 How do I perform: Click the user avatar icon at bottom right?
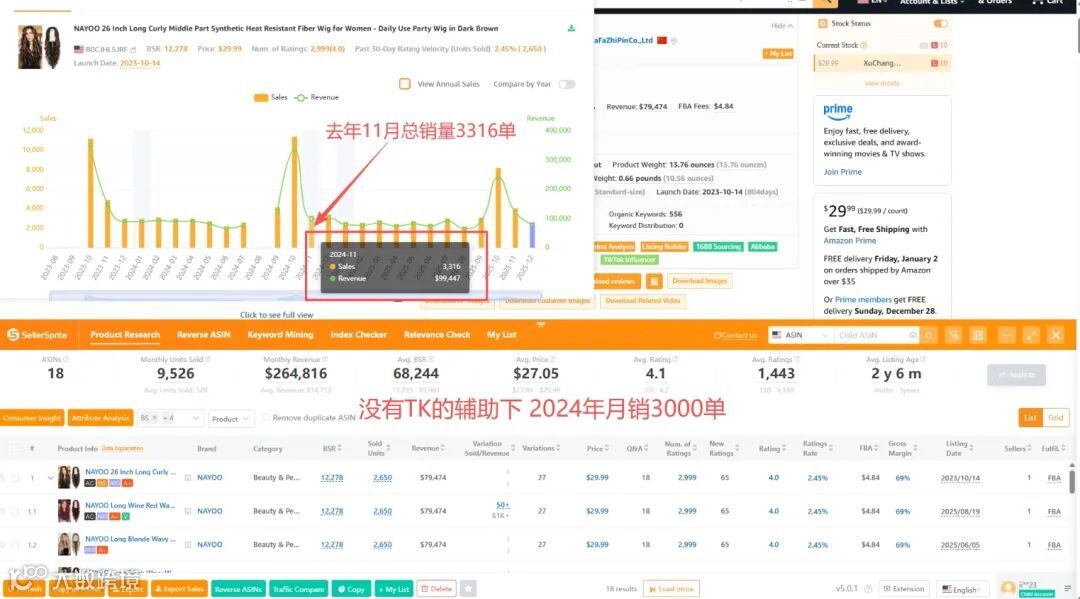(1008, 587)
